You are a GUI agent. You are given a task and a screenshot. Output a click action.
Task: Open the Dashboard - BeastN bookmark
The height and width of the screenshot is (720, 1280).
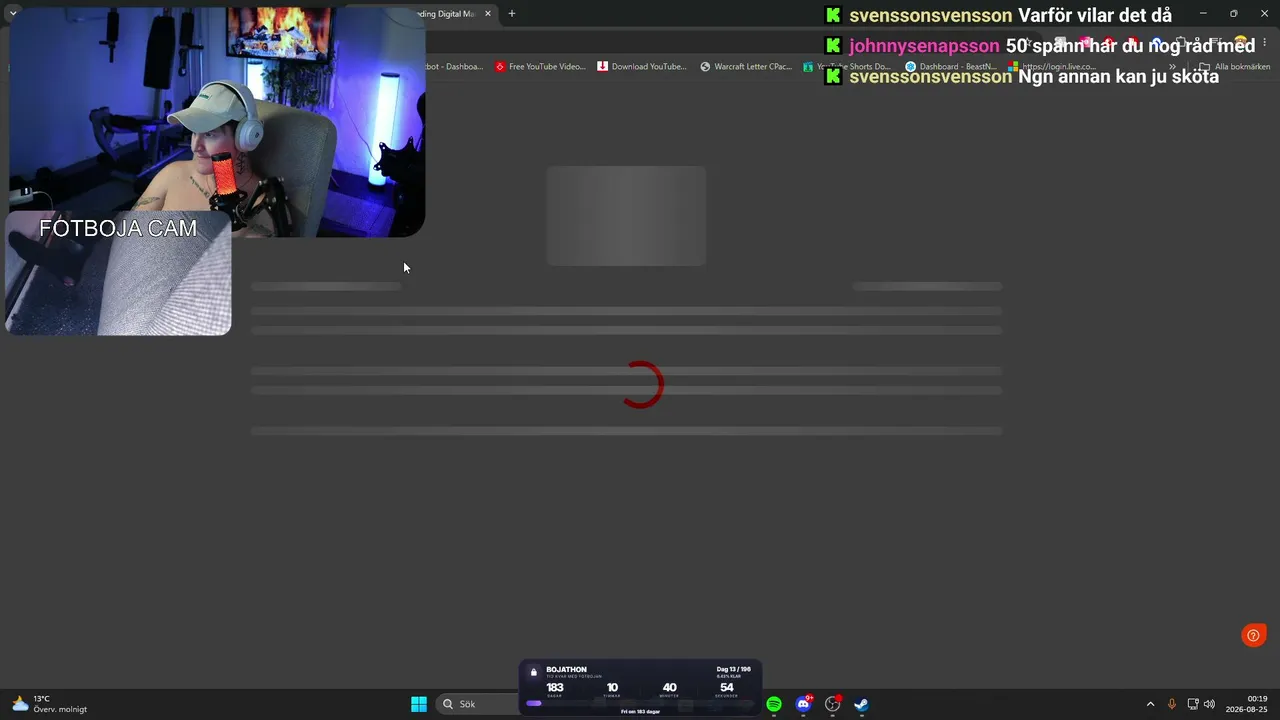[951, 67]
